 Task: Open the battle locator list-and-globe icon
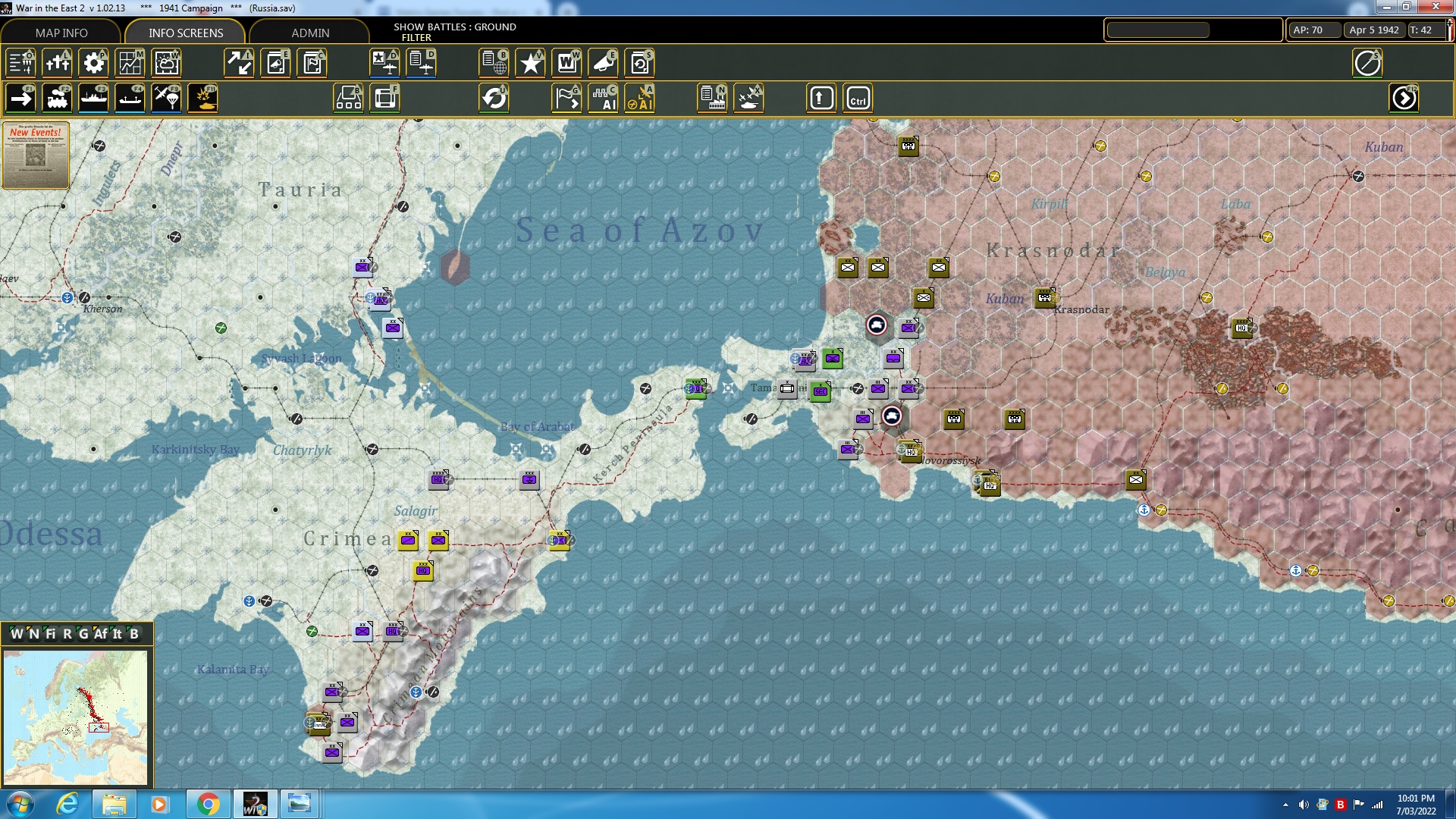pos(494,63)
